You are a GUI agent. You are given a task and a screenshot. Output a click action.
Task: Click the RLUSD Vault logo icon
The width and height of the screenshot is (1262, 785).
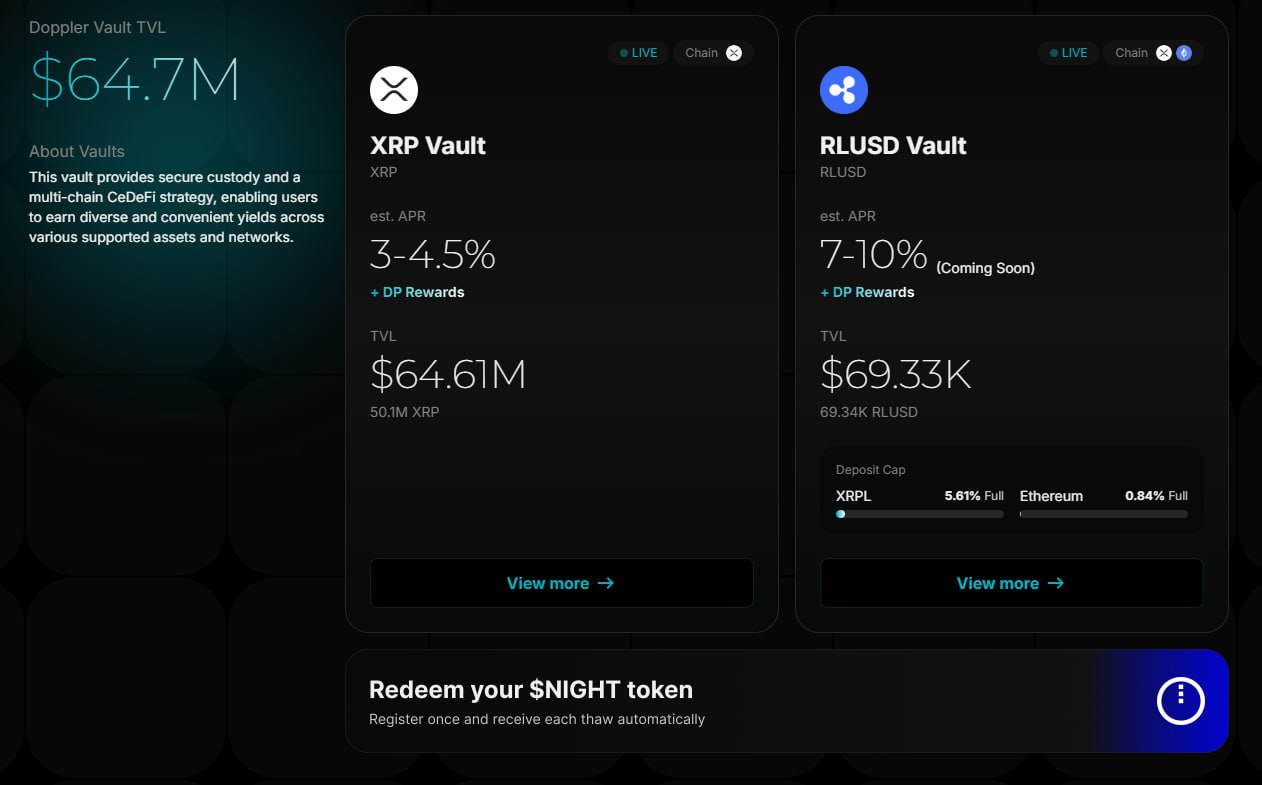pos(844,90)
